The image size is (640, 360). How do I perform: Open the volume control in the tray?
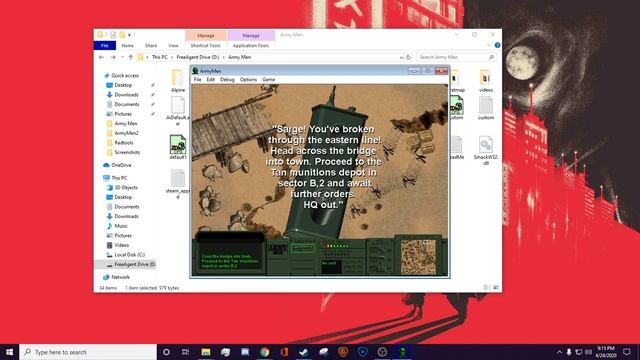pyautogui.click(x=589, y=352)
